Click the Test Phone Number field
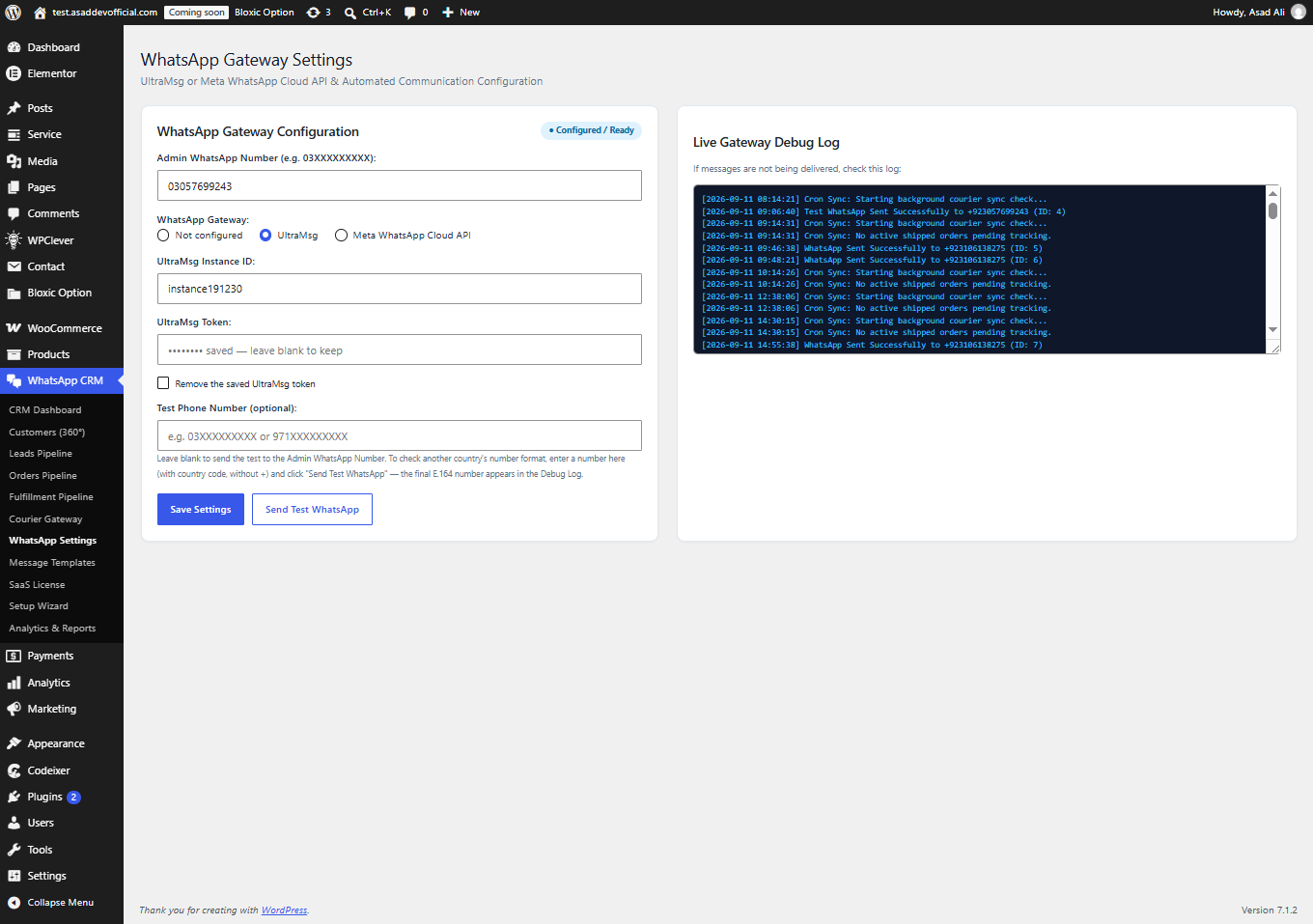 click(400, 435)
